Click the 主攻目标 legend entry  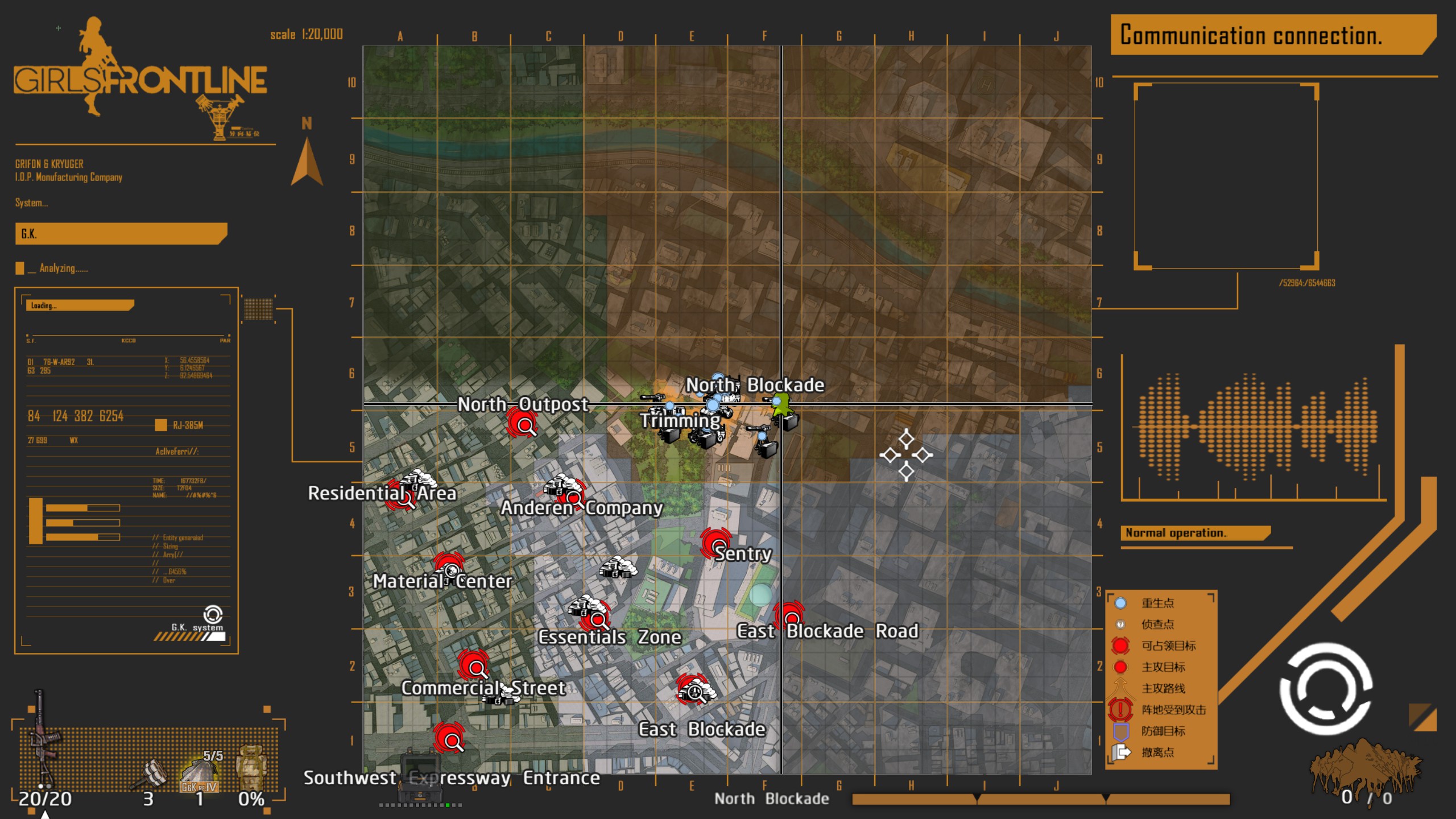[1149, 667]
